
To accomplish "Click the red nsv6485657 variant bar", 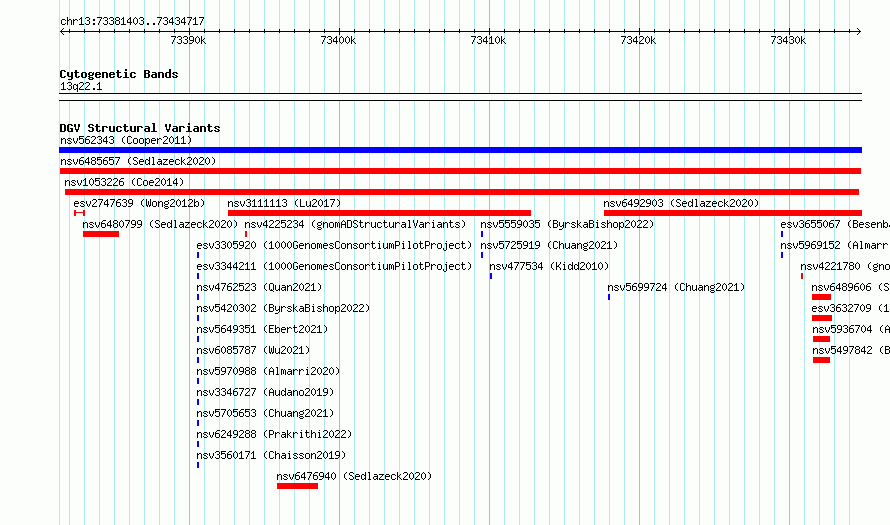I will [460, 171].
